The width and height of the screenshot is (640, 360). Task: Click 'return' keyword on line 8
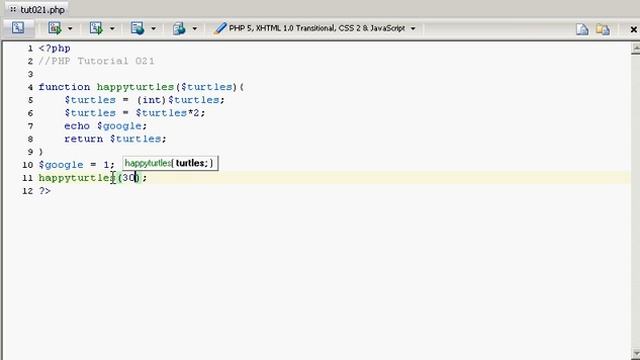pyautogui.click(x=83, y=139)
